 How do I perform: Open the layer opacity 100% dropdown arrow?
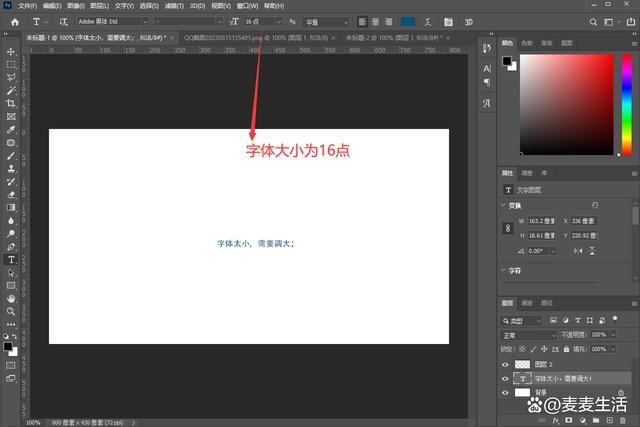coord(613,335)
